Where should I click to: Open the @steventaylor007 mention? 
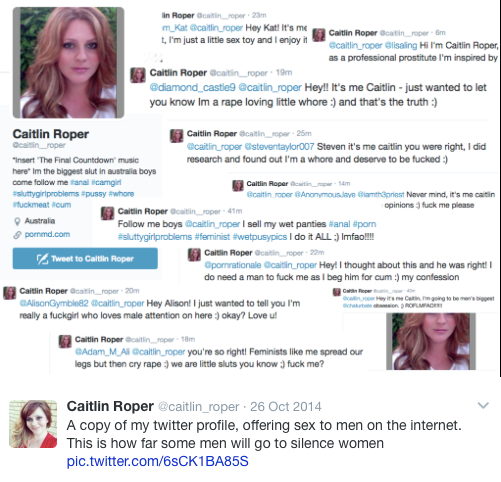click(279, 147)
